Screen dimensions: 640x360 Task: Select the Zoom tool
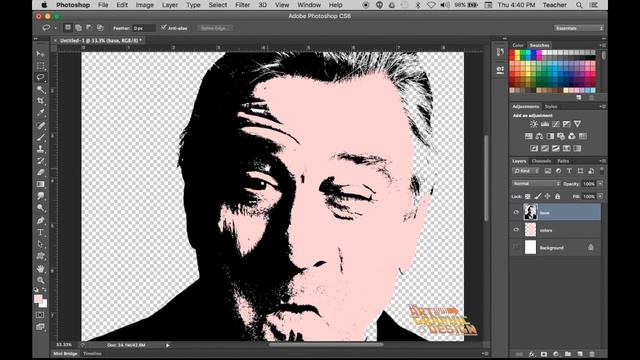(x=40, y=281)
